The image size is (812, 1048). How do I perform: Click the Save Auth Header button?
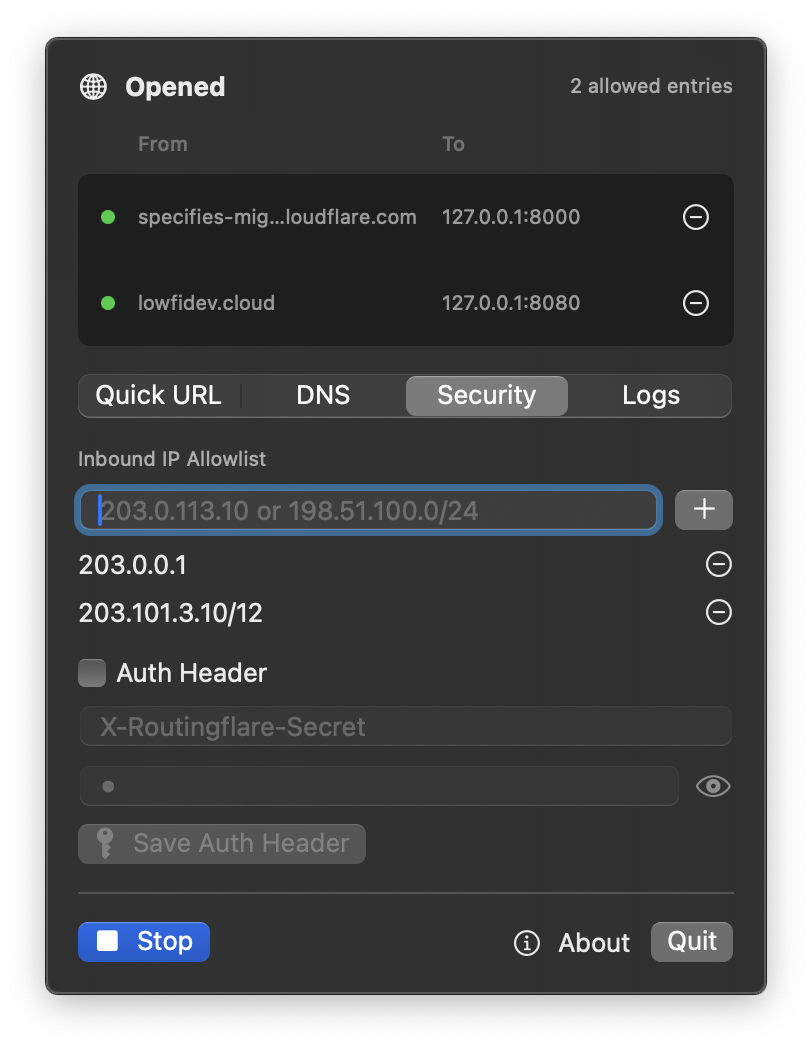[222, 843]
